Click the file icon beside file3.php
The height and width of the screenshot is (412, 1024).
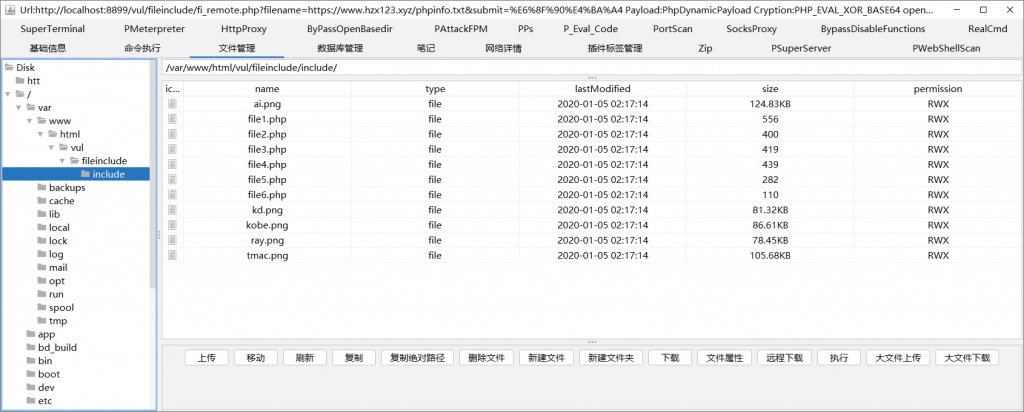(x=173, y=150)
